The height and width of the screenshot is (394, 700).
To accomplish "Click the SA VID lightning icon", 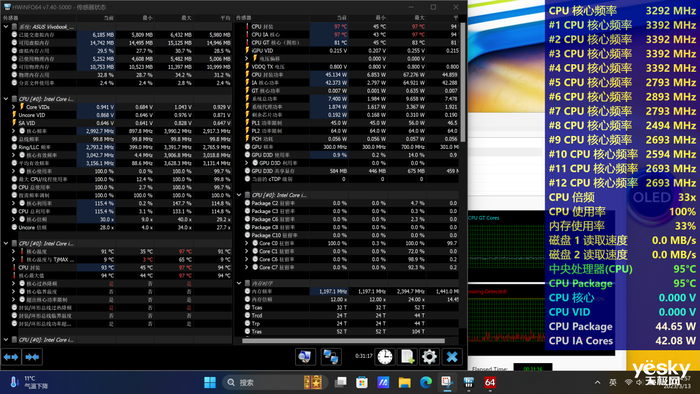I will coord(15,123).
